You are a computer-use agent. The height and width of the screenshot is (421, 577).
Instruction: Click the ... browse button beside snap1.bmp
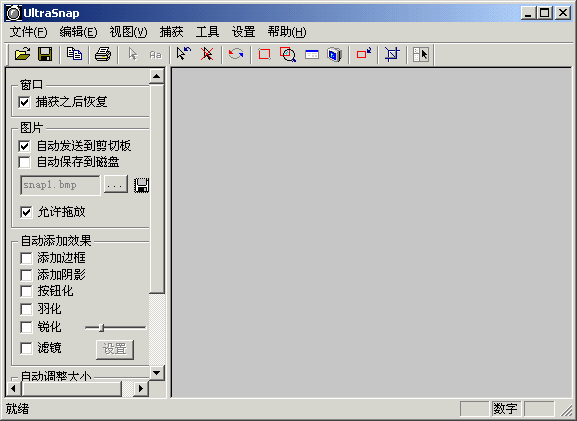pos(116,184)
